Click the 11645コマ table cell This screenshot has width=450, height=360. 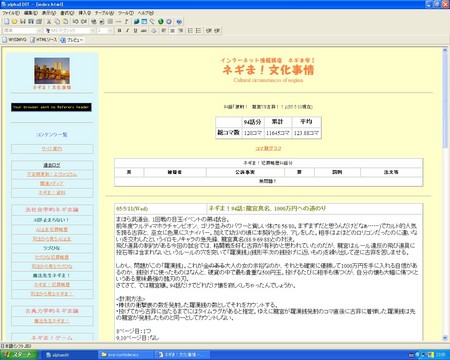click(277, 133)
